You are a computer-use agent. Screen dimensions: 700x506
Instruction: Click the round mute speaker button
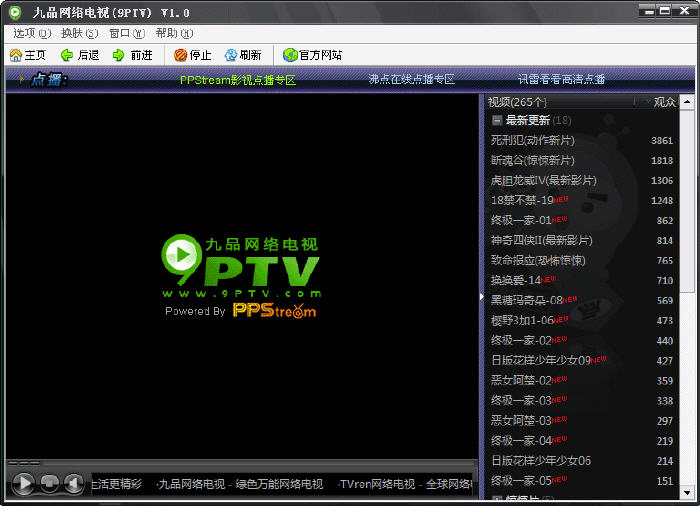(x=73, y=484)
